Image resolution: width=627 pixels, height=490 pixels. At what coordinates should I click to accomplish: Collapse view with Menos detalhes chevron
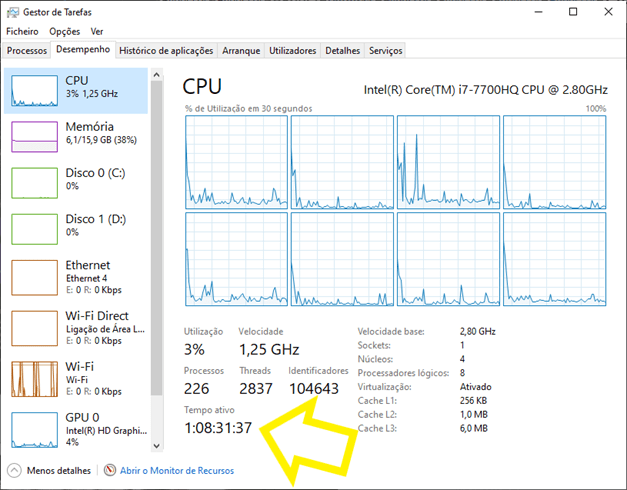(15, 470)
